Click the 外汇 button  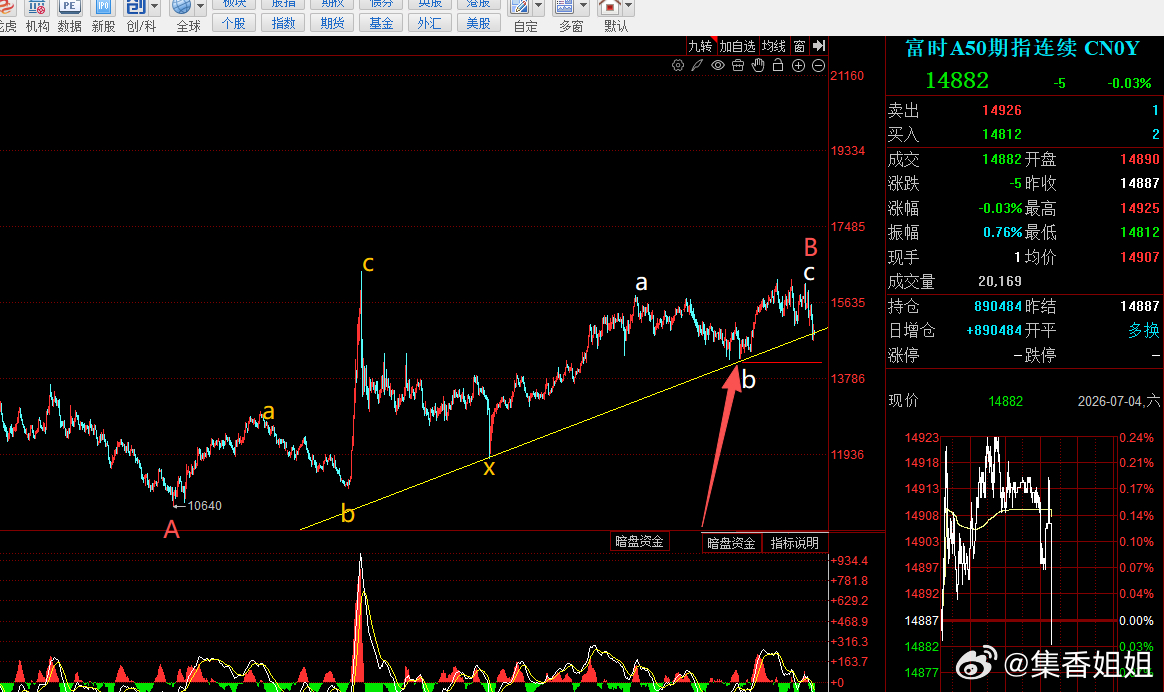pos(430,24)
